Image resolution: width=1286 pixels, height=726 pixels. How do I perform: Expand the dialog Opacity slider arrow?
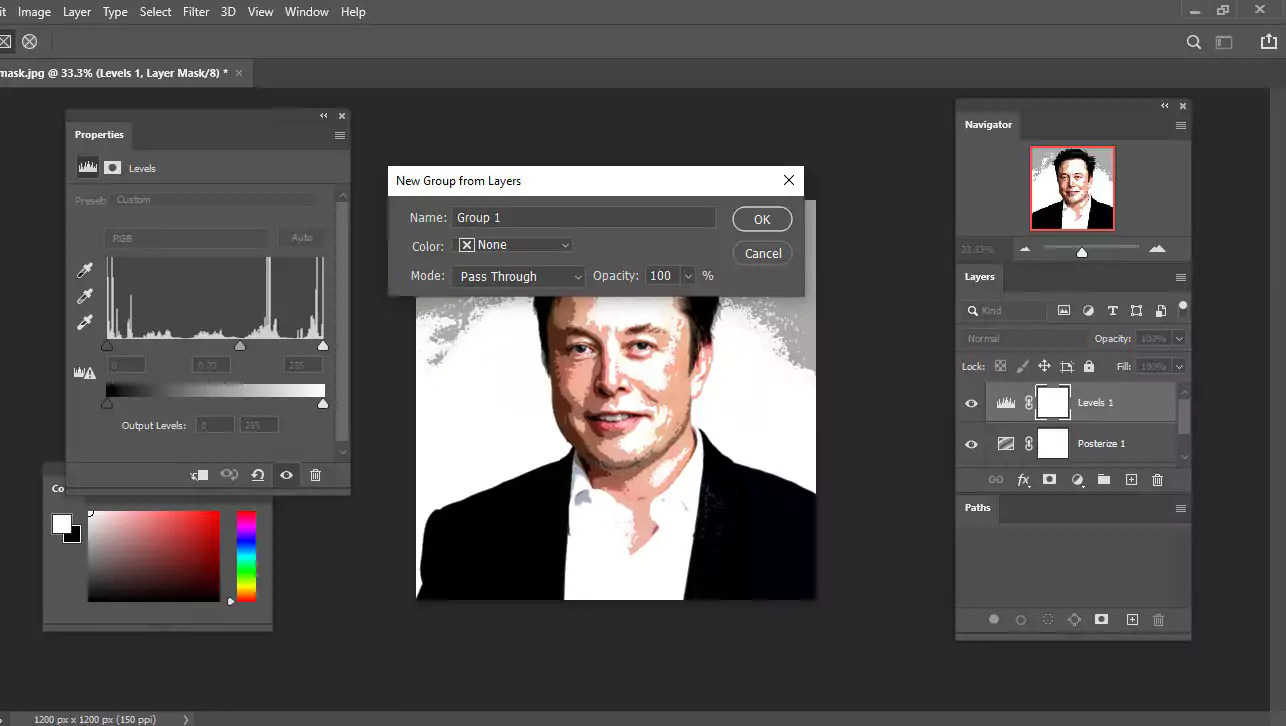[x=687, y=275]
